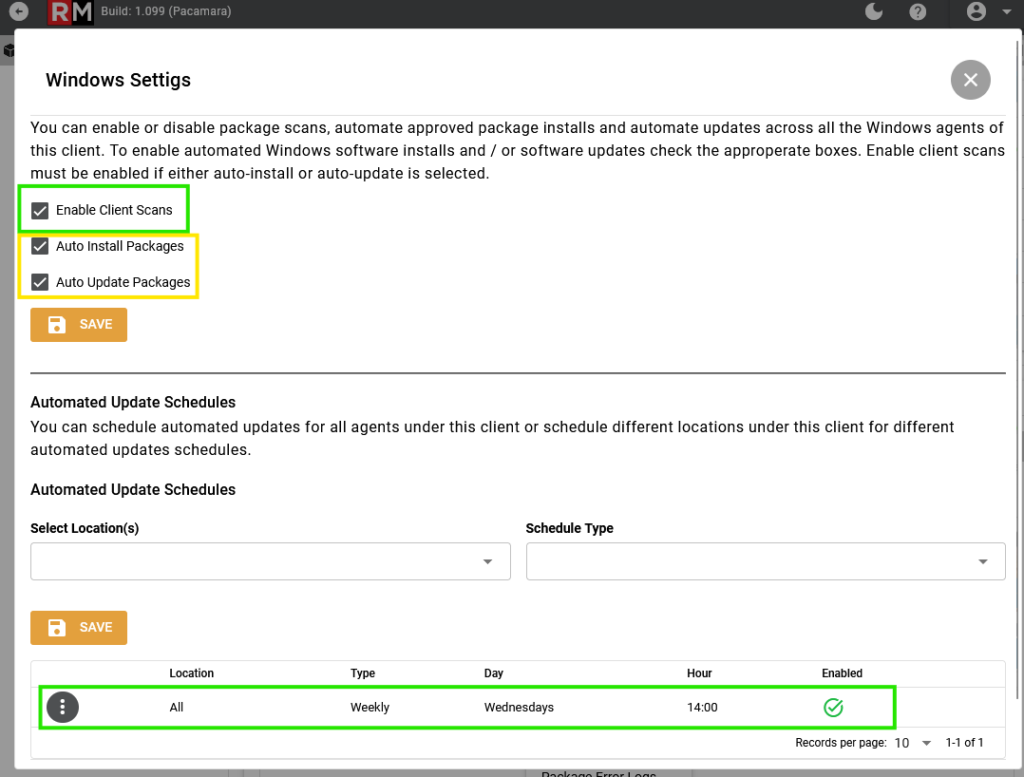
Task: Save the package scan settings
Action: (x=78, y=325)
